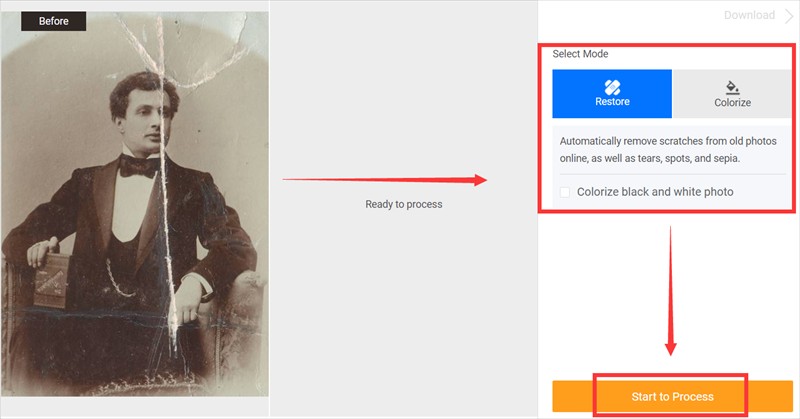The image size is (800, 419).
Task: Click the Before label on photo
Action: (54, 21)
